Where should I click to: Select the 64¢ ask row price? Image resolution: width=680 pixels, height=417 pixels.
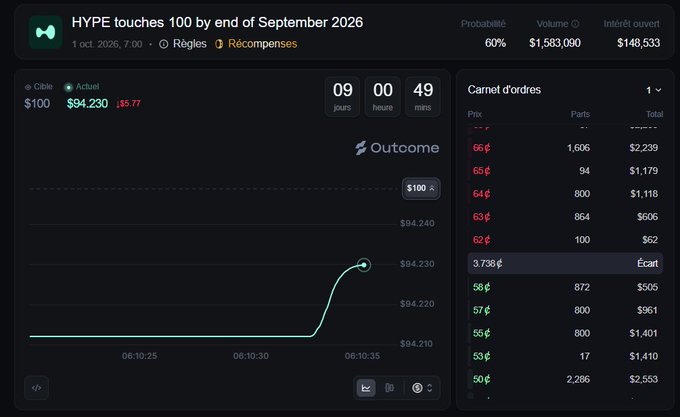[481, 194]
